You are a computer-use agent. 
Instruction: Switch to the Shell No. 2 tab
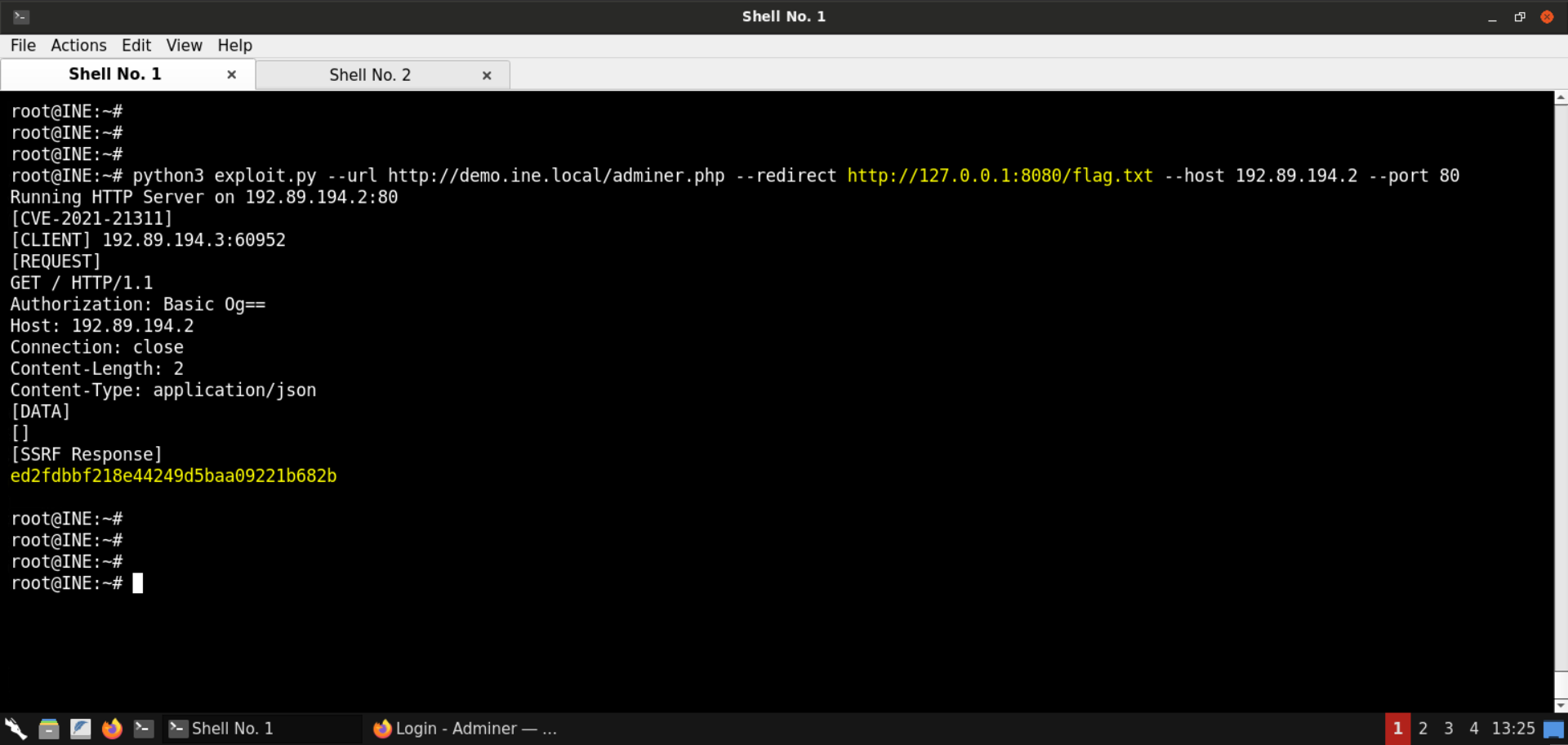pyautogui.click(x=369, y=74)
